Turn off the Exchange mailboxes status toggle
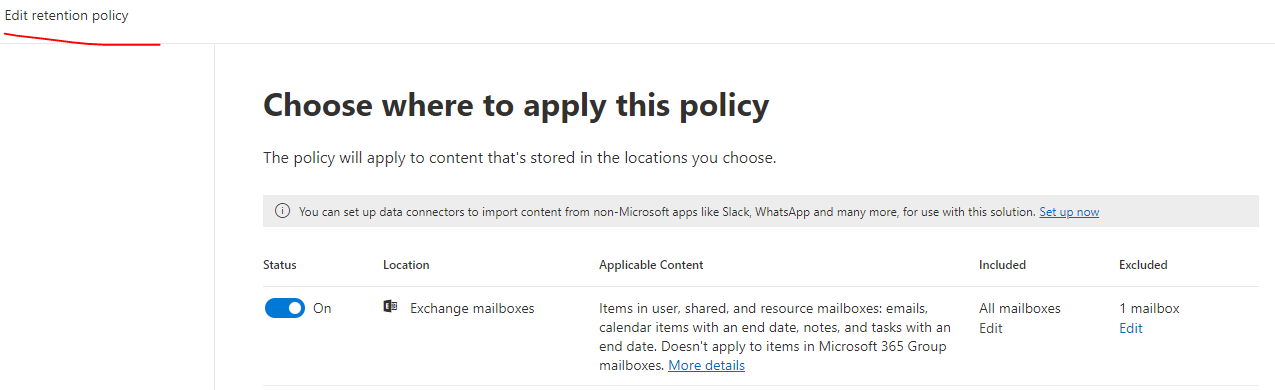The image size is (1275, 390). [x=284, y=308]
